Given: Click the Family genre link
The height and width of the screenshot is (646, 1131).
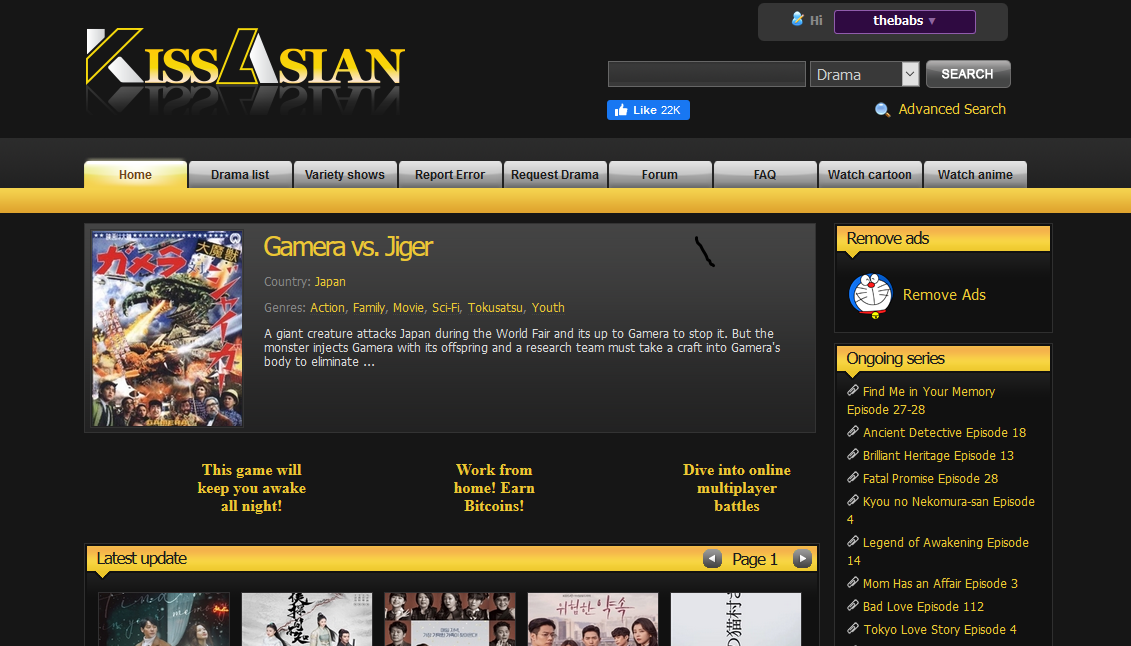Looking at the screenshot, I should click(x=369, y=308).
